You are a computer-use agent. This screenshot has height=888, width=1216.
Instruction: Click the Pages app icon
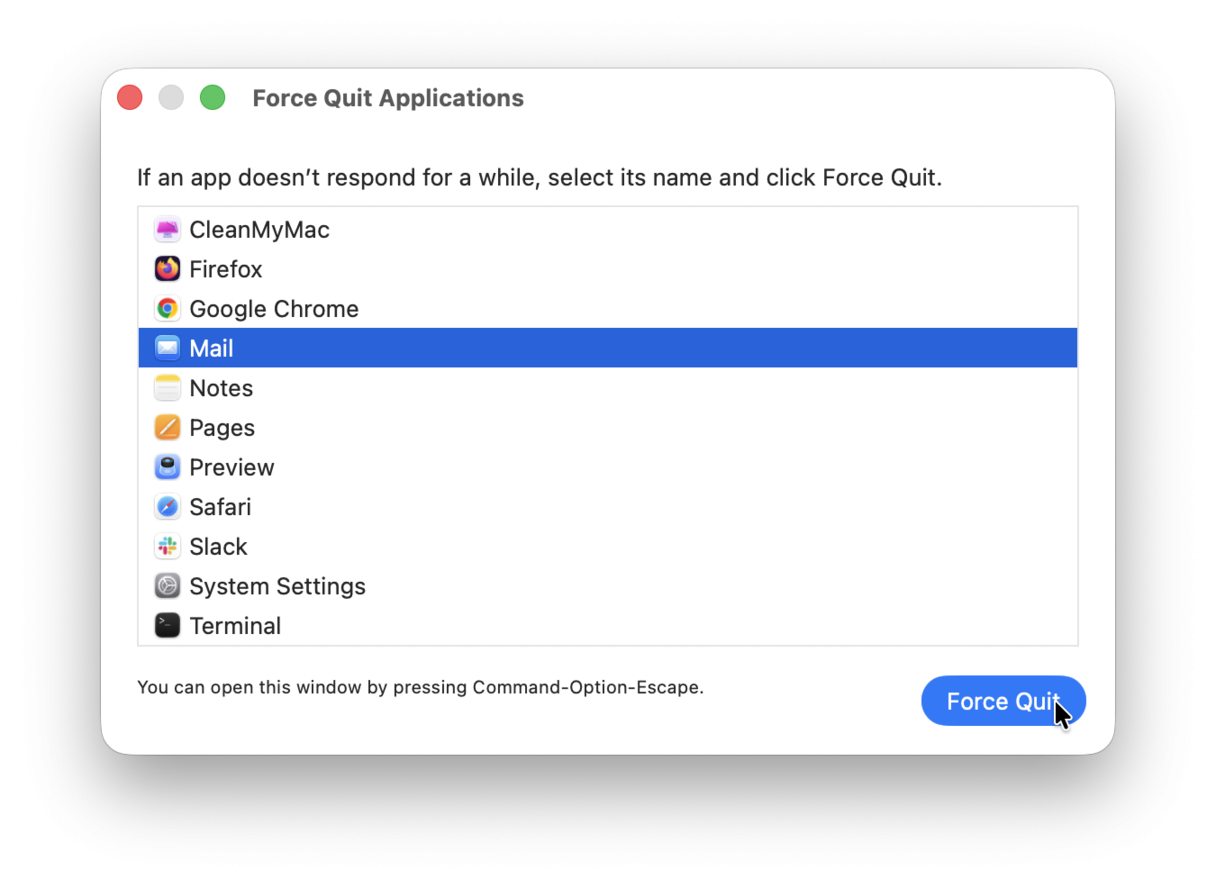167,427
